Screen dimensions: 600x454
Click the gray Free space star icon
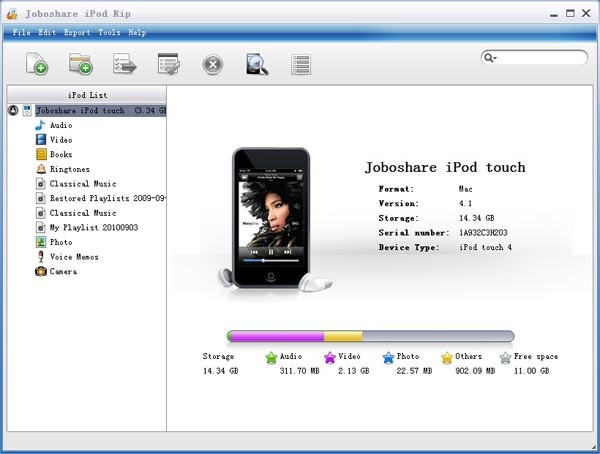(x=505, y=358)
